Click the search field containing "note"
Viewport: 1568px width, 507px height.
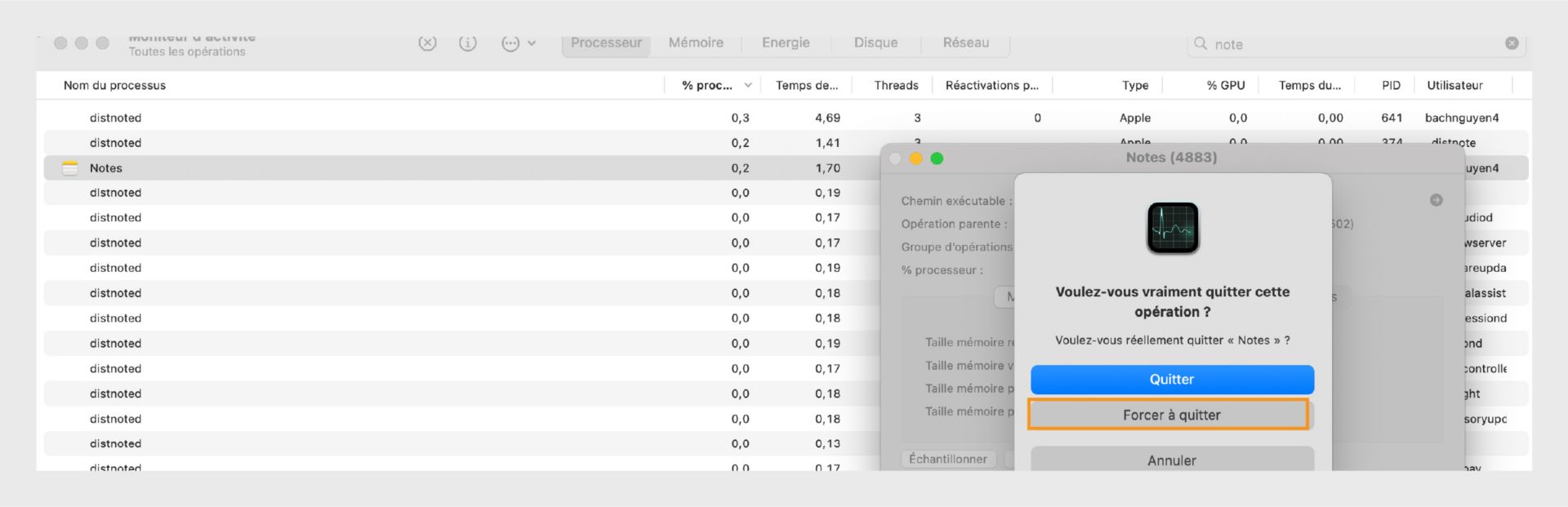tap(1356, 44)
